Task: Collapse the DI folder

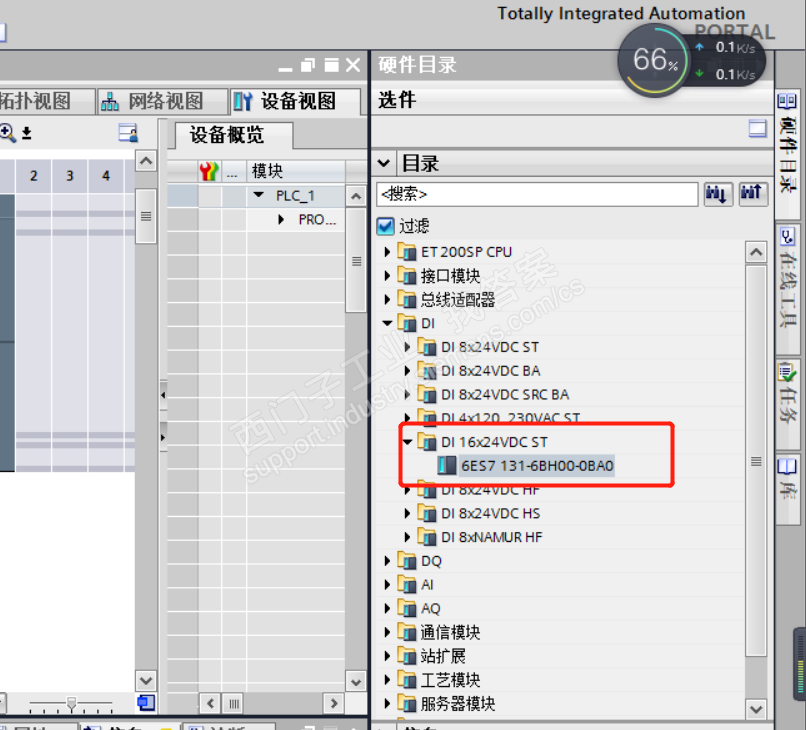Action: coord(388,323)
